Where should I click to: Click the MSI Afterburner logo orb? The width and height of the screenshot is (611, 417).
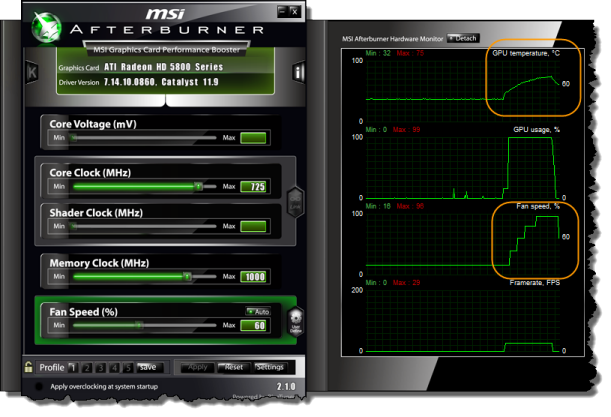pyautogui.click(x=46, y=28)
